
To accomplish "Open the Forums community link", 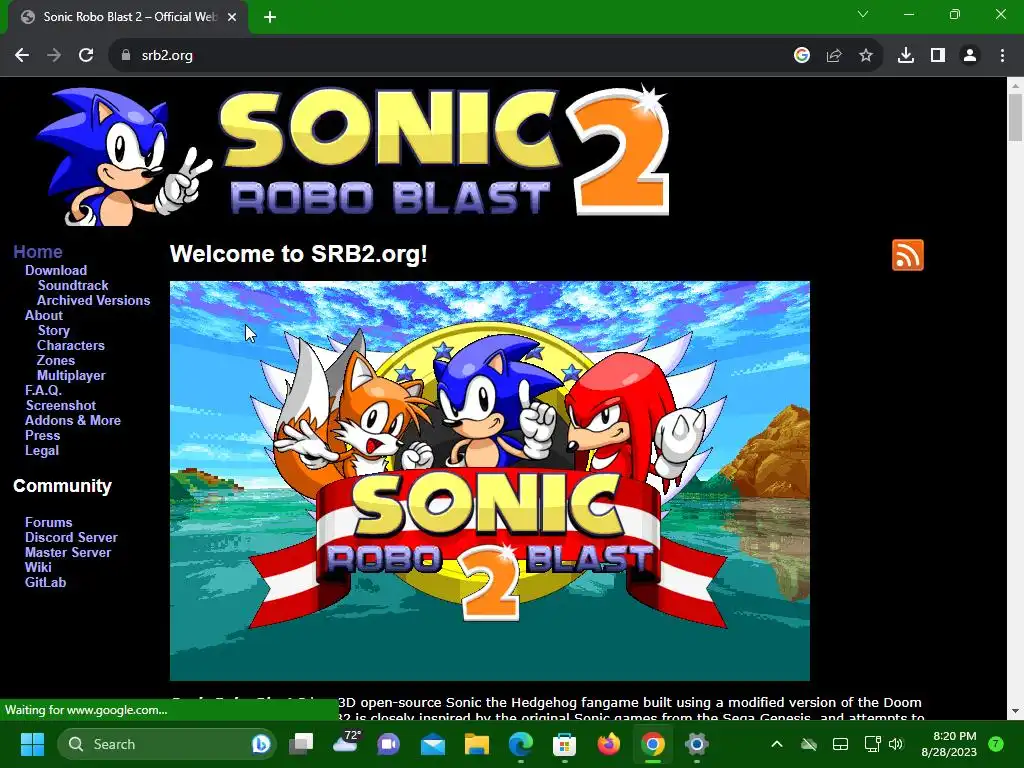I will click(x=48, y=522).
